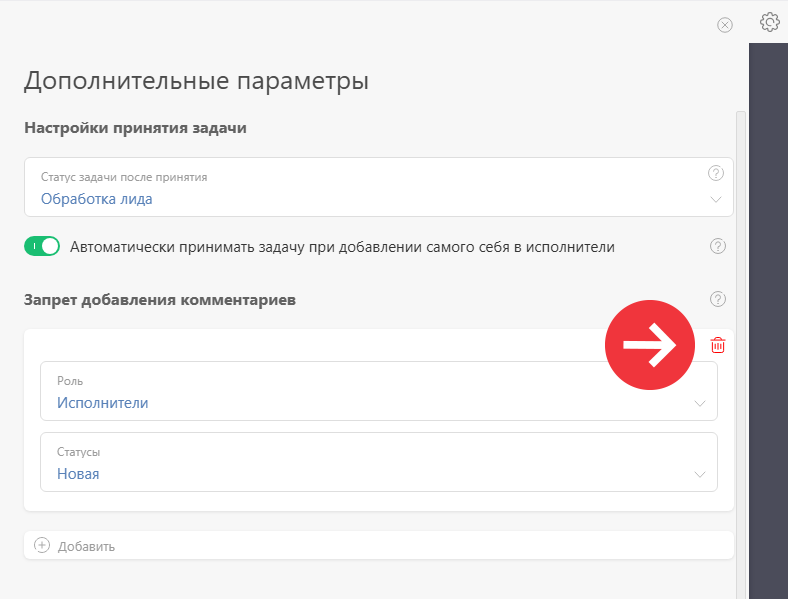Viewport: 788px width, 599px height.
Task: Open the Обработка лида status dropdown
Action: click(x=379, y=187)
